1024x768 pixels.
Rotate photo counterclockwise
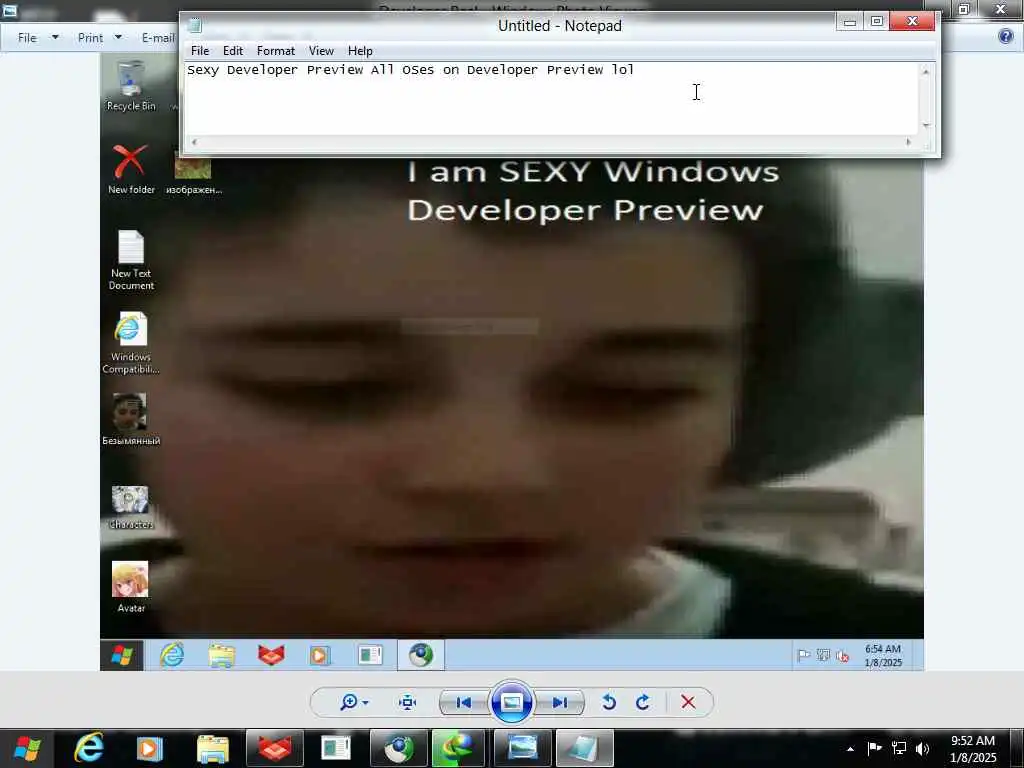tap(609, 702)
